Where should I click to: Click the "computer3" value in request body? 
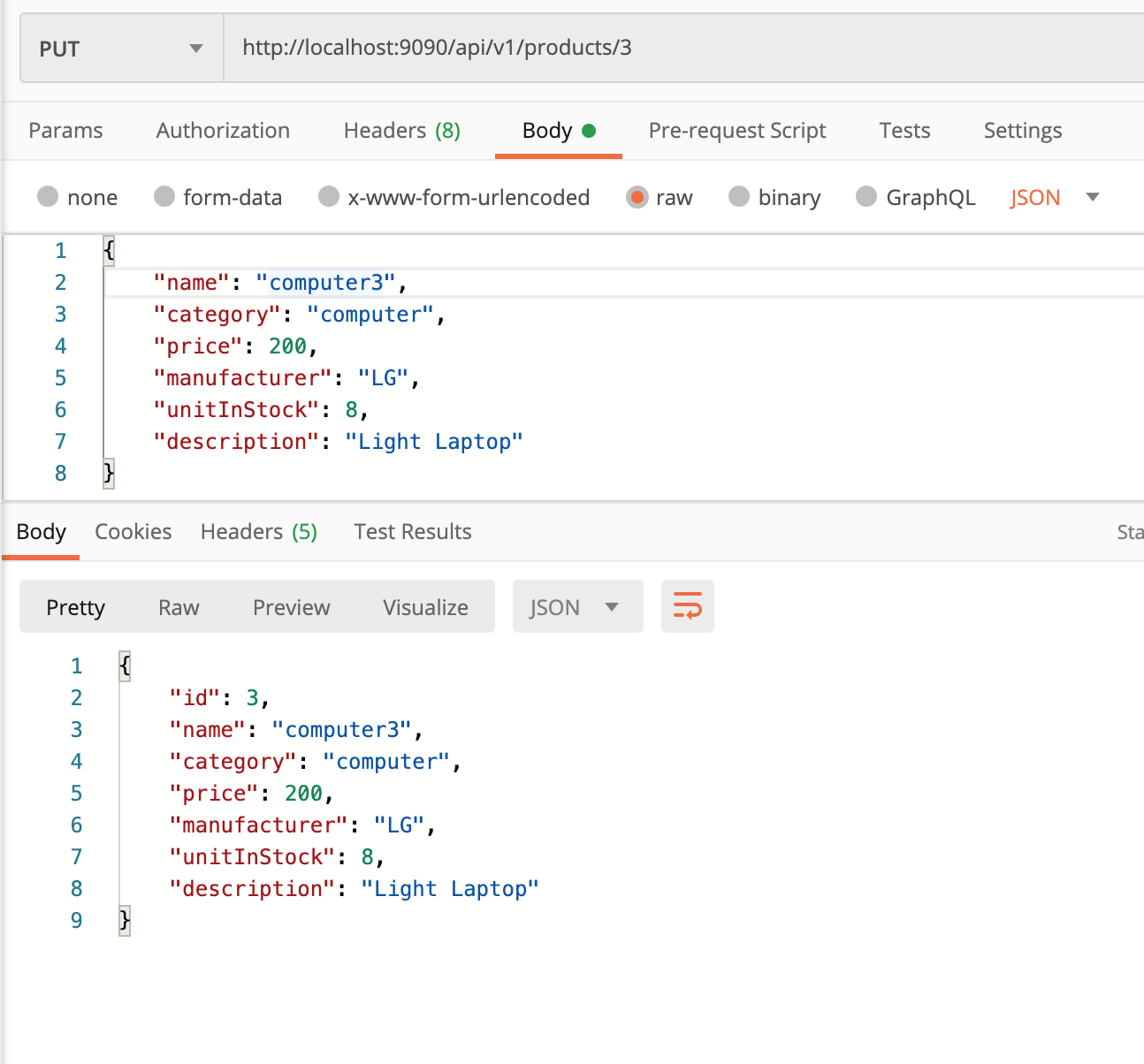tap(326, 283)
